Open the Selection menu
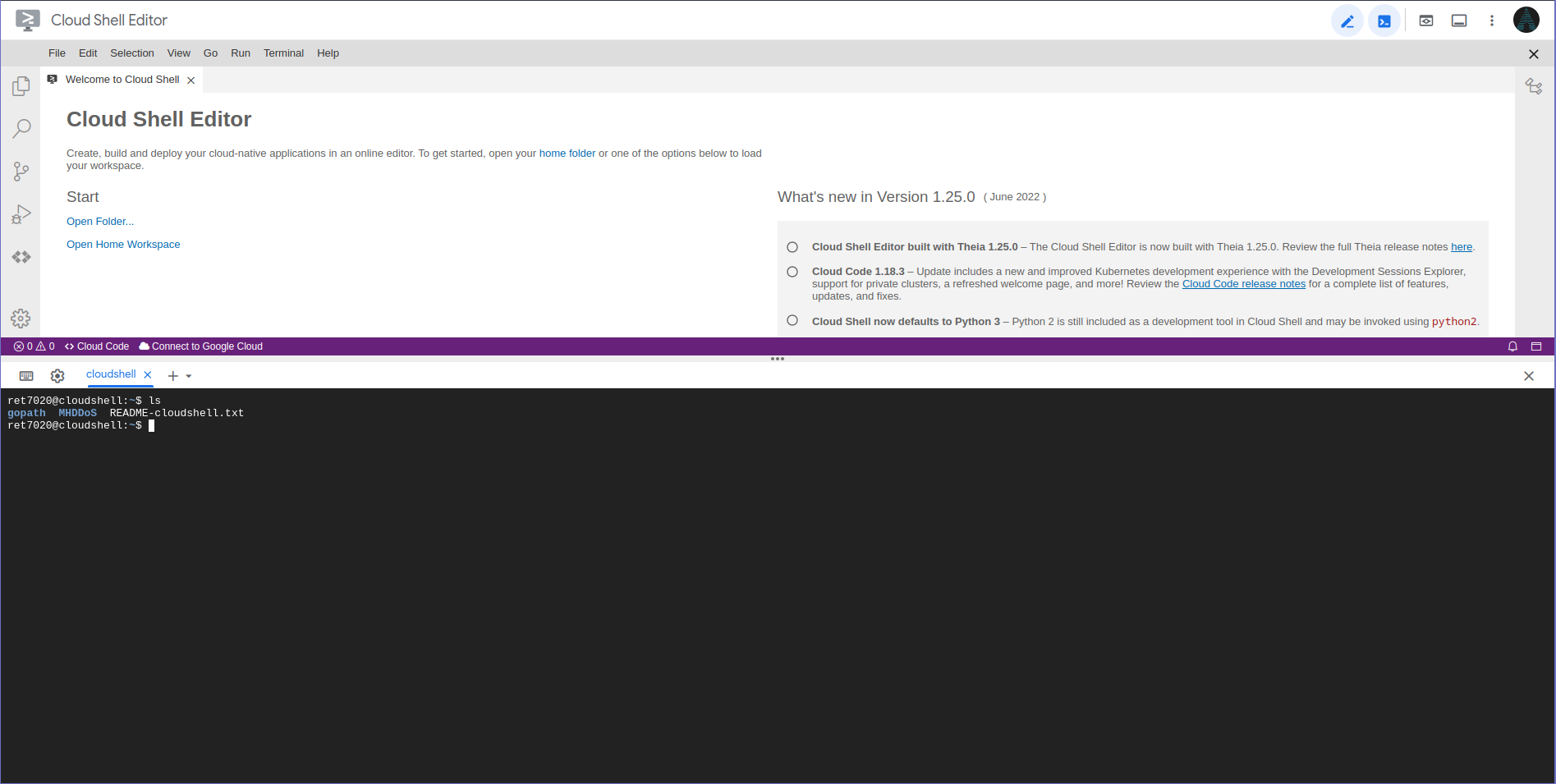The height and width of the screenshot is (784, 1556). (x=132, y=53)
